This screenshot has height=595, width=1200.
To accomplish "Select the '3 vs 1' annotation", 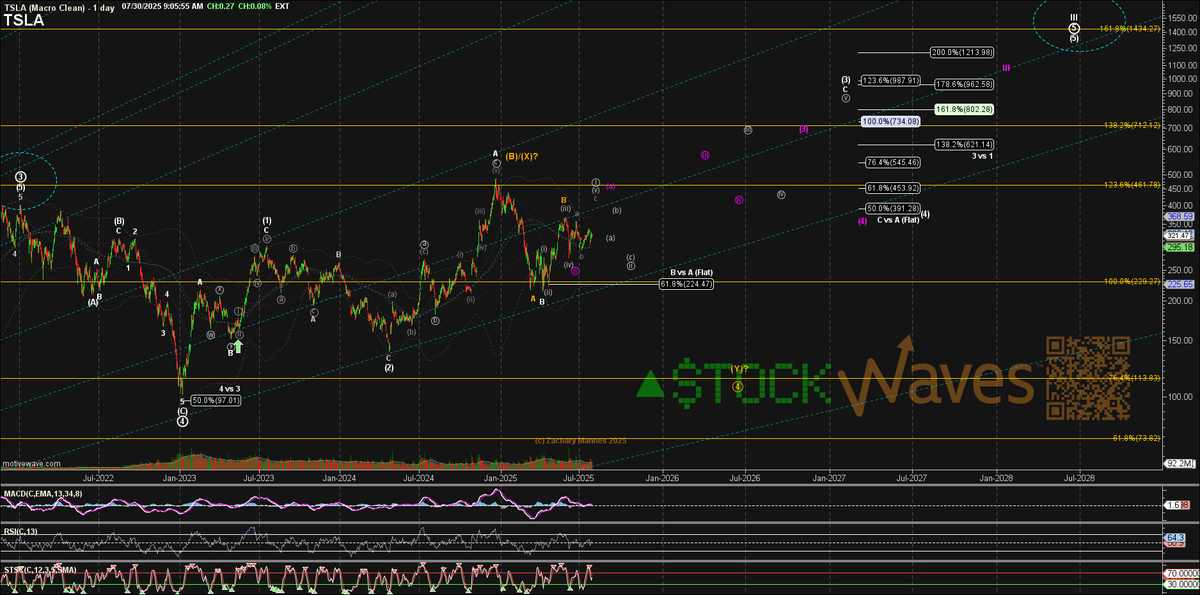I will 981,157.
